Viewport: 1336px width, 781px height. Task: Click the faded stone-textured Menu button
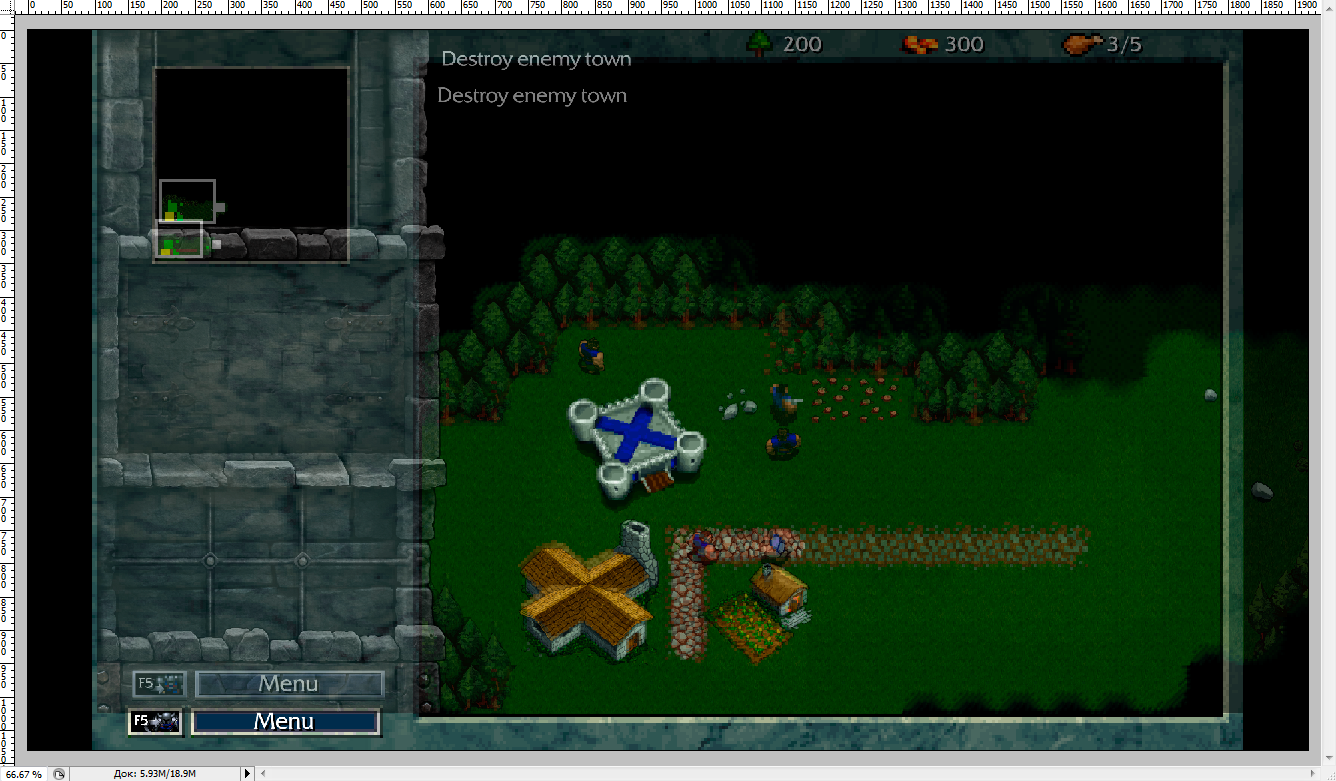(289, 684)
